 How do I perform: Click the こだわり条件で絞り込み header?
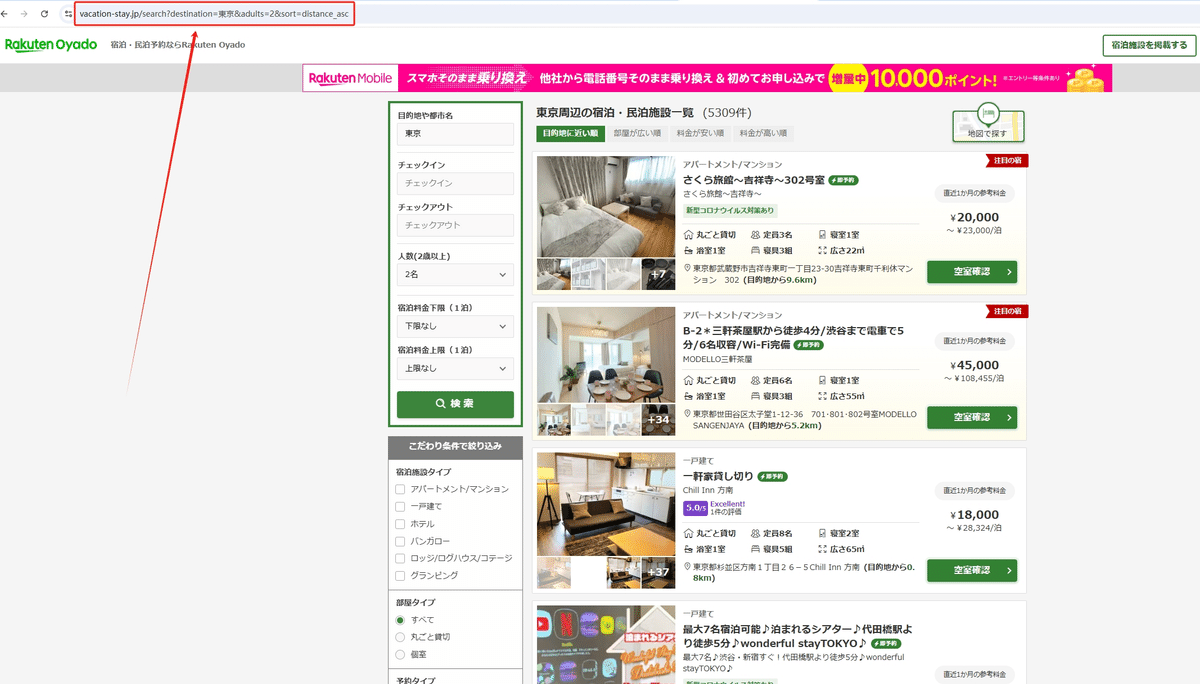click(455, 445)
